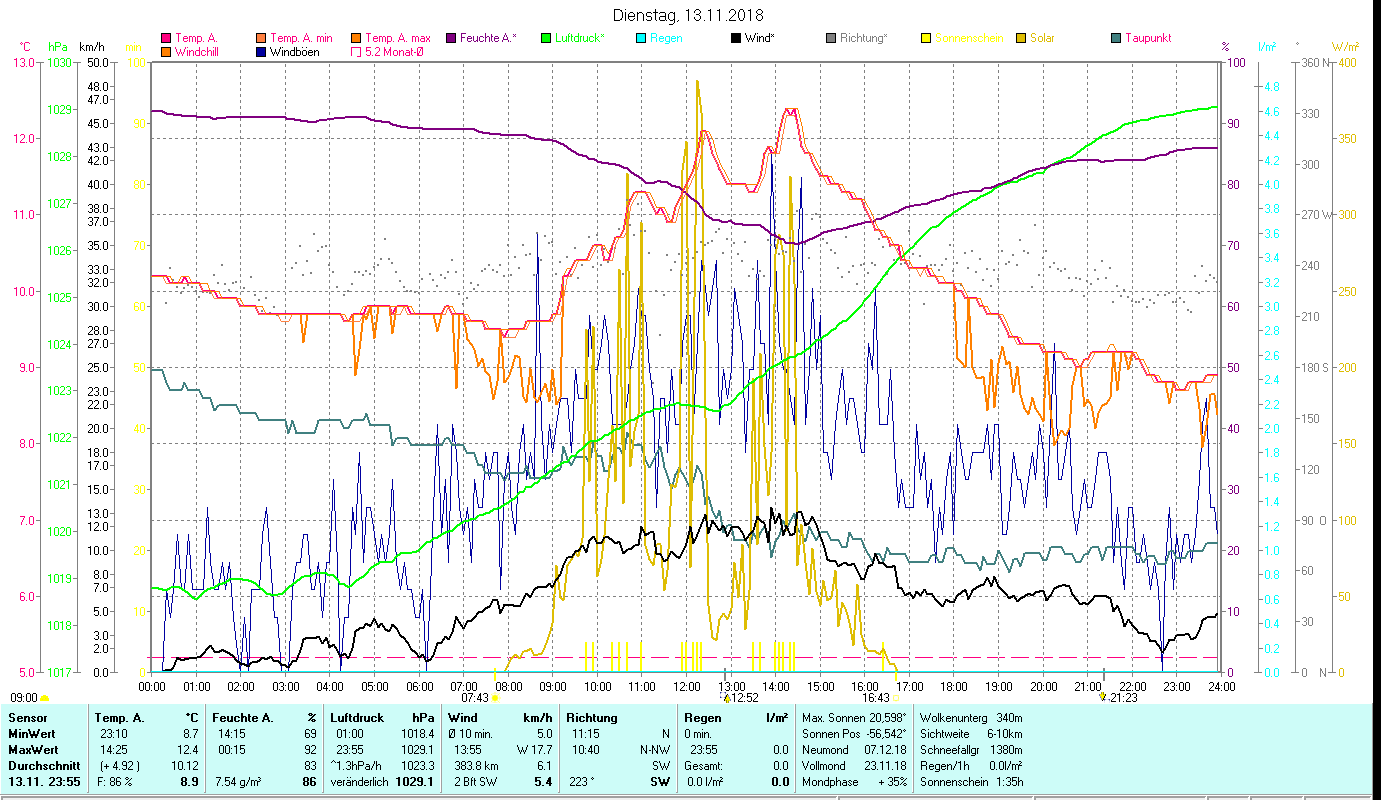Click the Taupunkt legend label
Viewport: 1381px width, 800px height.
[1148, 39]
